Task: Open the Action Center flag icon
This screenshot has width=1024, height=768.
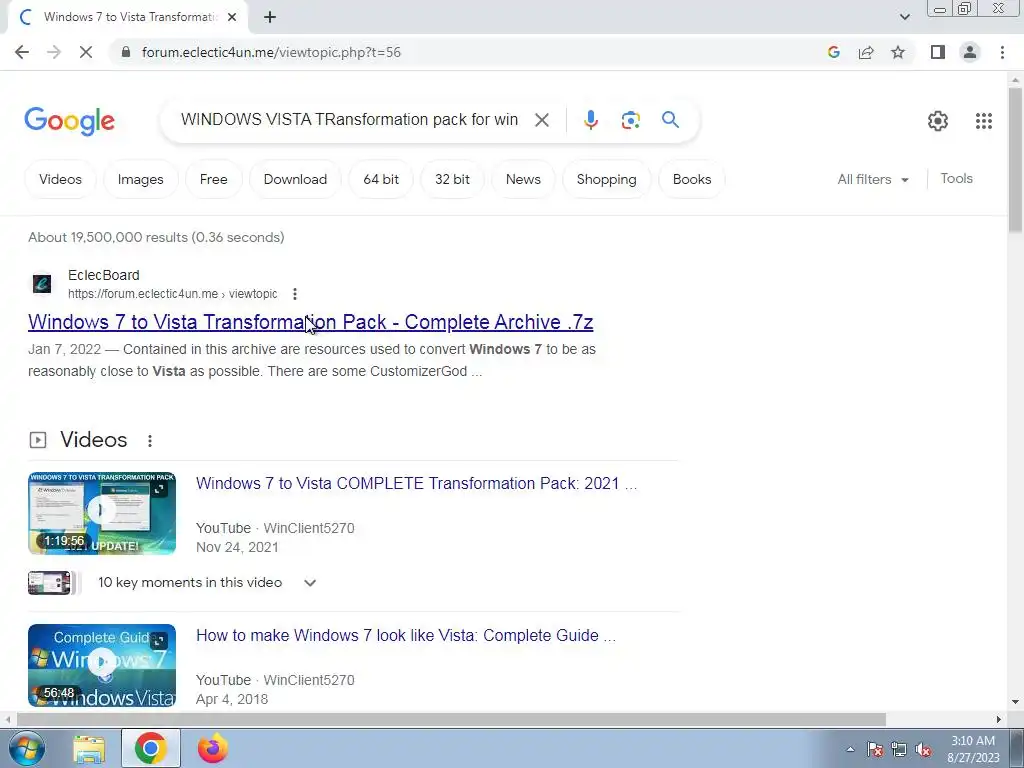Action: click(875, 750)
